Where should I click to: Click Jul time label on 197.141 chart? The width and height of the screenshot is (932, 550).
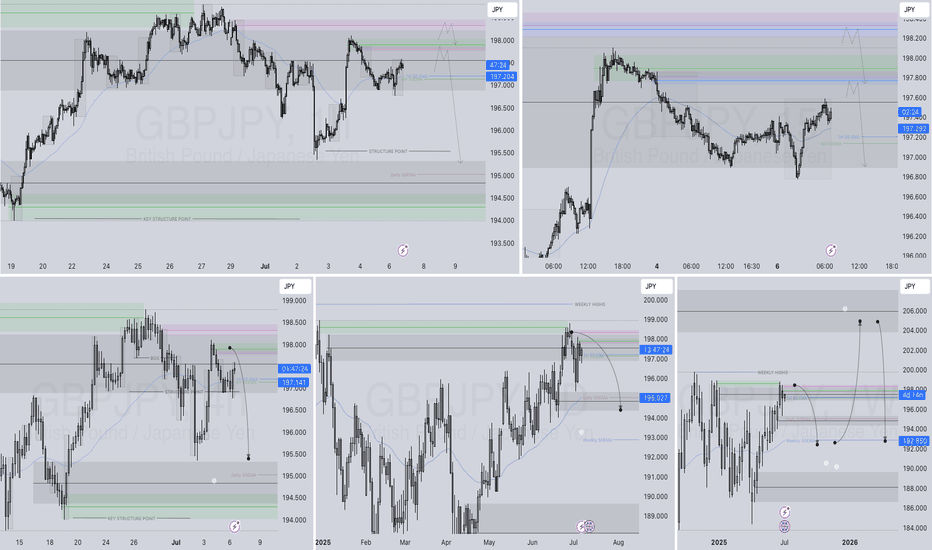click(x=176, y=542)
